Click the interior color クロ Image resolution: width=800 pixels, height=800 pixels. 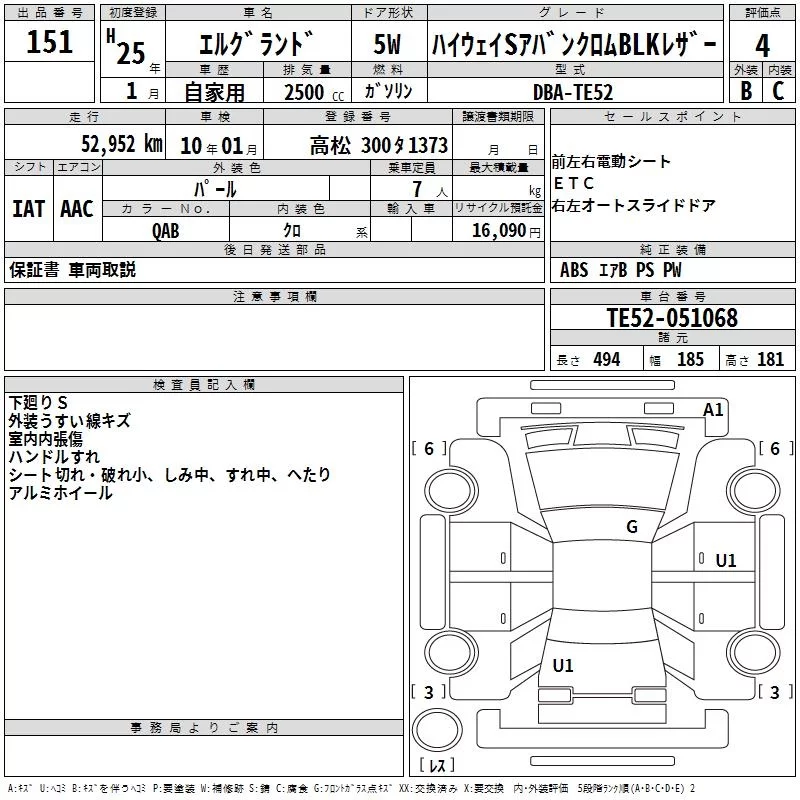click(x=292, y=231)
